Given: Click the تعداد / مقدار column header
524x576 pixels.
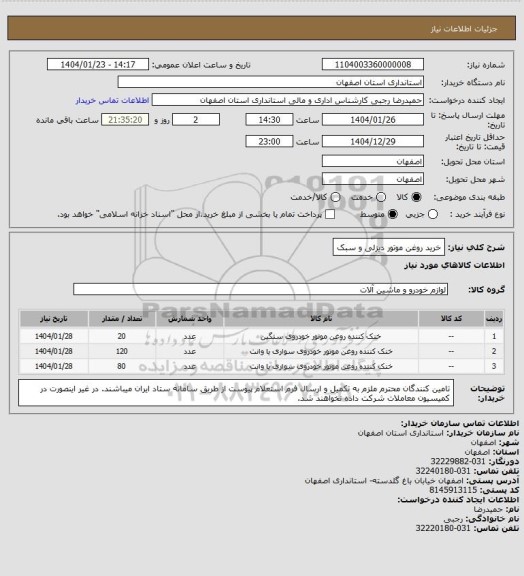Looking at the screenshot, I should coord(122,319).
